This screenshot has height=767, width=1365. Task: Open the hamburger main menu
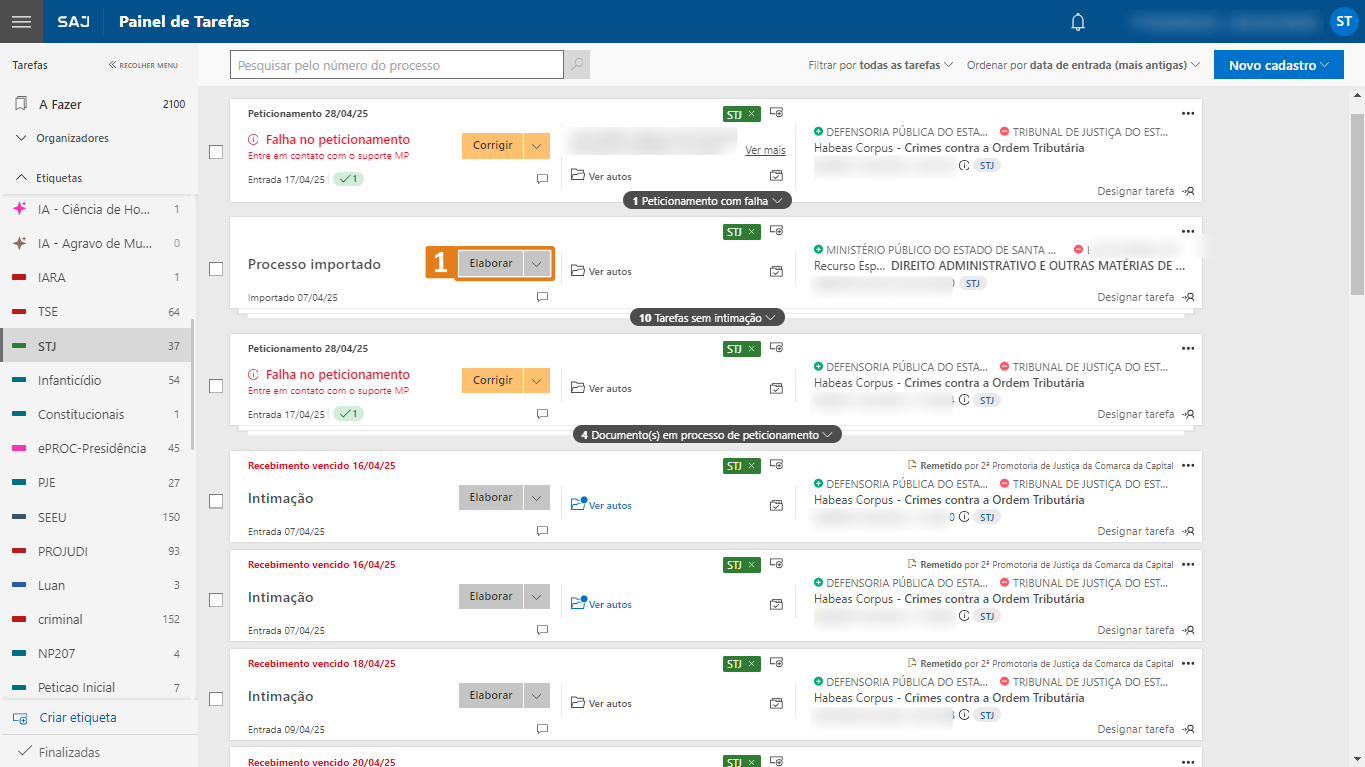coord(21,21)
